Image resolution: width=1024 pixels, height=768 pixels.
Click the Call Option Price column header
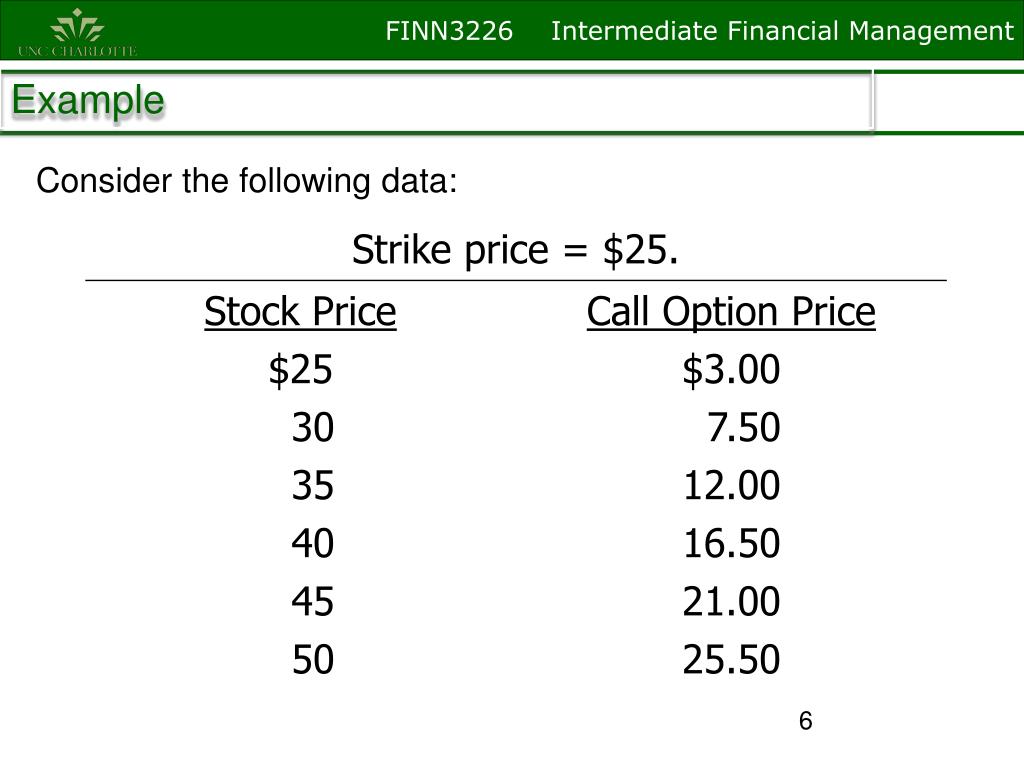pos(731,312)
